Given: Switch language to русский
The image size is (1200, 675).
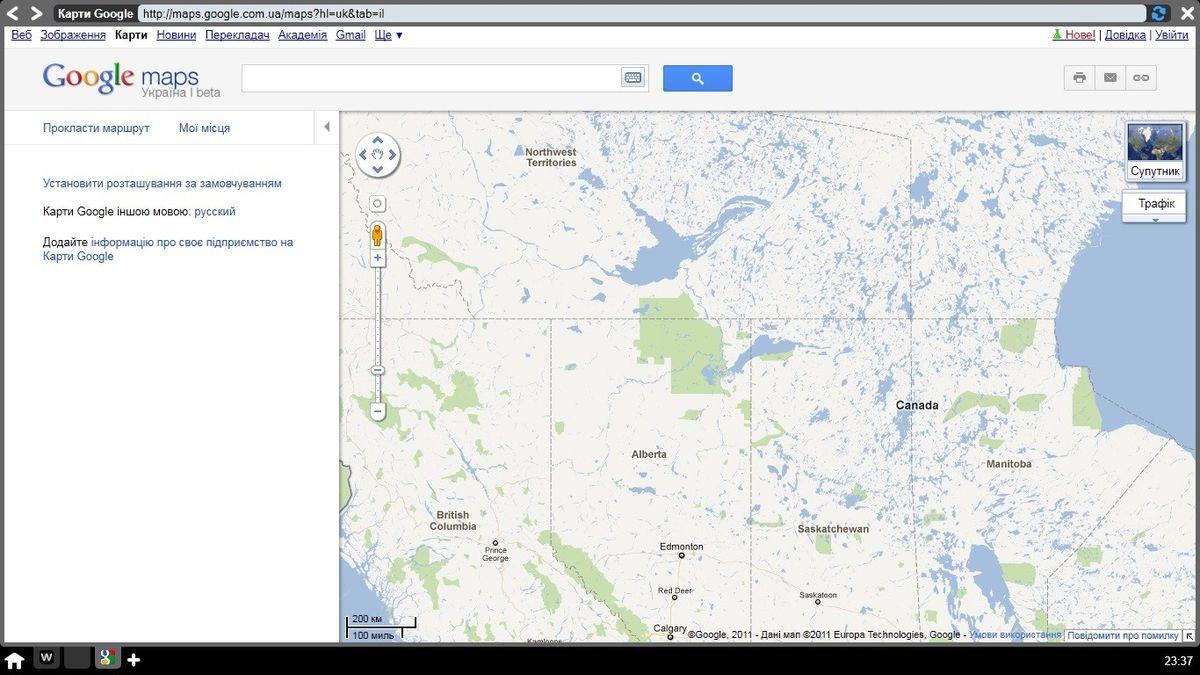Looking at the screenshot, I should tap(215, 212).
